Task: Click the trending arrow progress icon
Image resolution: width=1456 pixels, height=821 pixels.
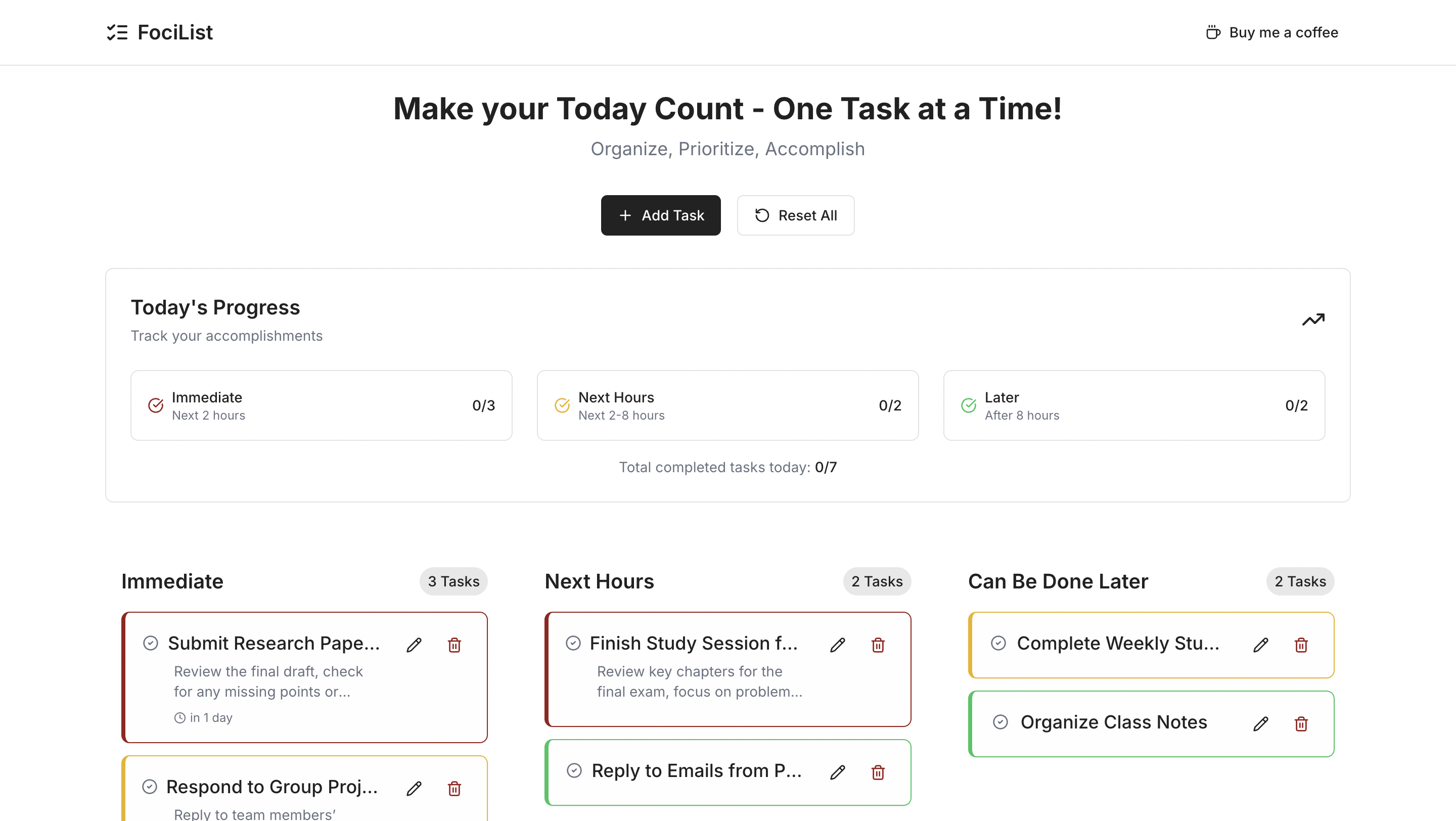Action: 1313,320
